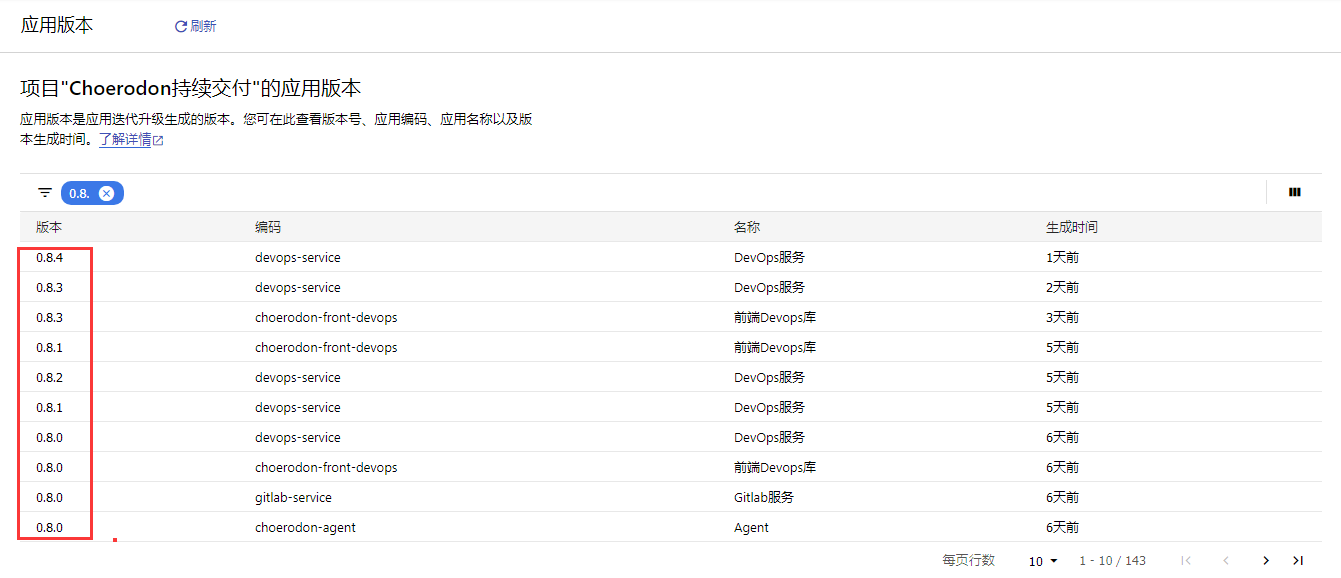Viewport: 1341px width, 578px height.
Task: Go to the previous page
Action: click(x=1226, y=561)
